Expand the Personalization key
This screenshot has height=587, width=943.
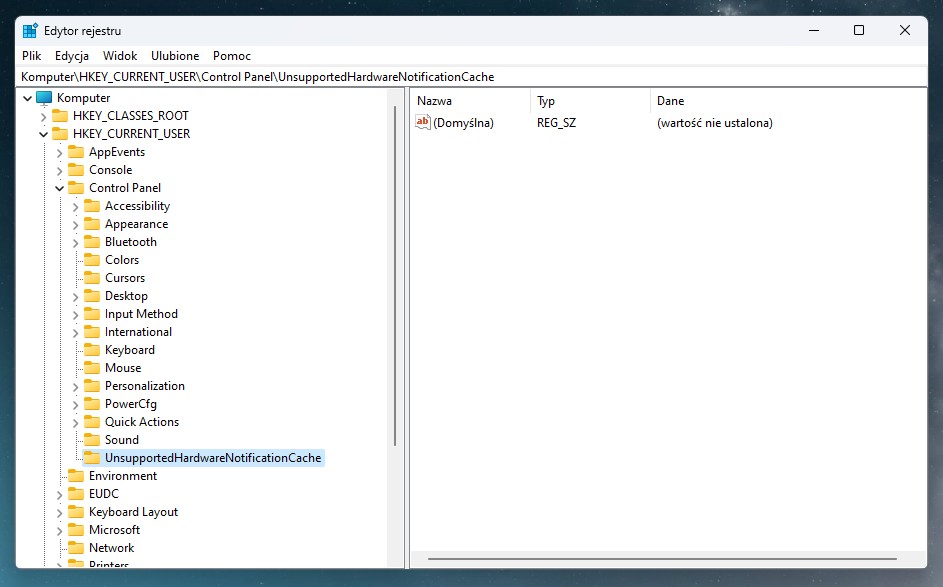click(x=75, y=386)
